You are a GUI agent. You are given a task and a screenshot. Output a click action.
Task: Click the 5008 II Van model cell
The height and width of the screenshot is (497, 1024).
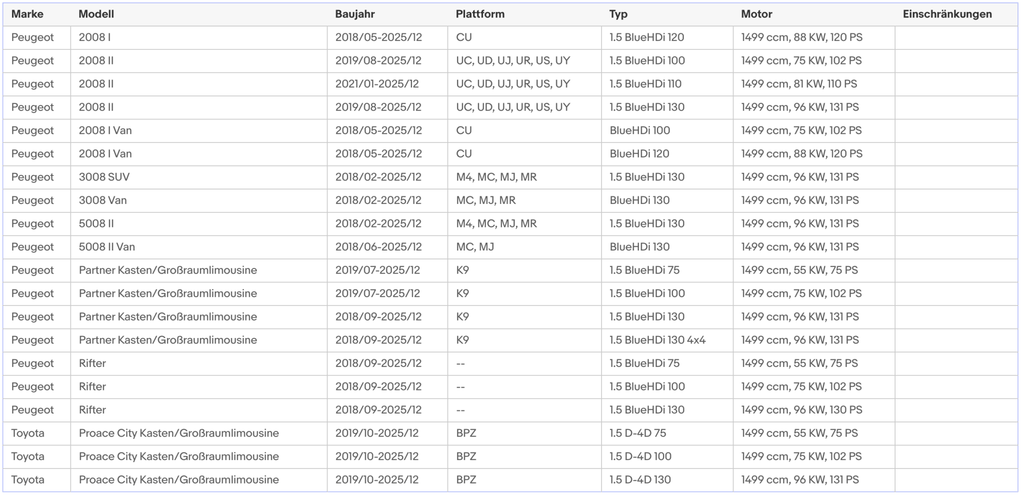coord(199,248)
